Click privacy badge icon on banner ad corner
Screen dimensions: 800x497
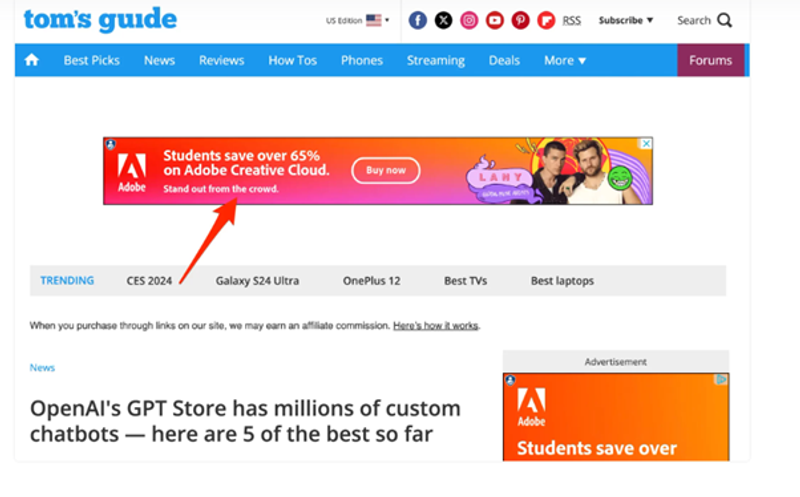[x=111, y=144]
